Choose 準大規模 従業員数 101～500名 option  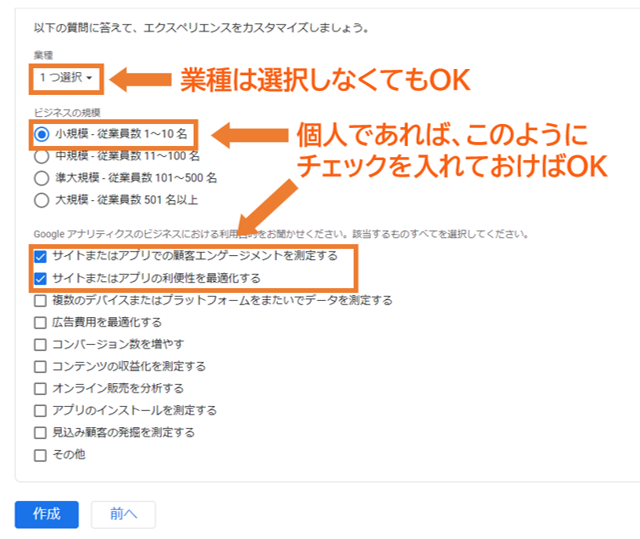tap(42, 177)
